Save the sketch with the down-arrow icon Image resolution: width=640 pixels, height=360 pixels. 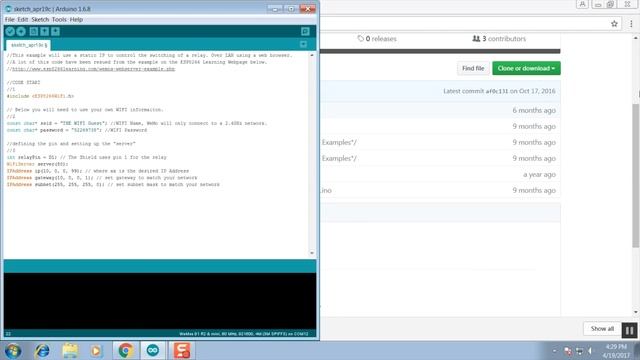(x=55, y=31)
